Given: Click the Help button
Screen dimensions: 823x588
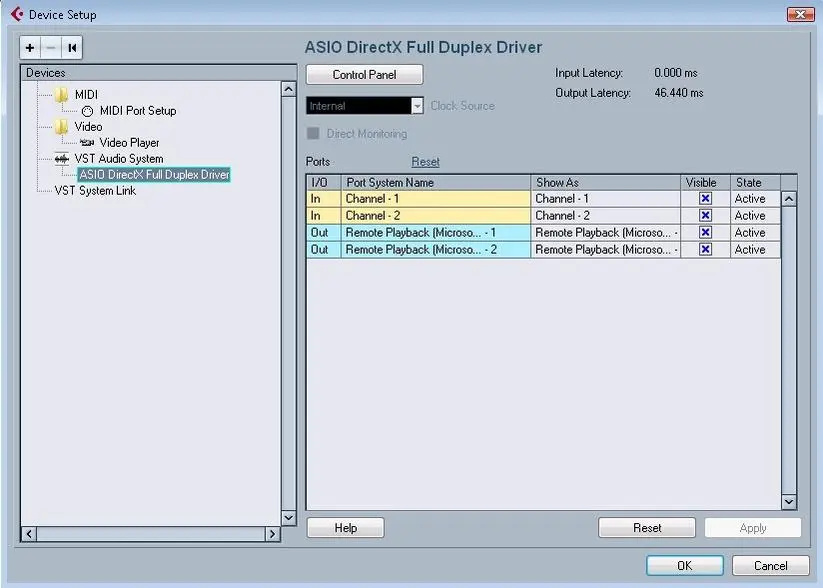Looking at the screenshot, I should 345,528.
